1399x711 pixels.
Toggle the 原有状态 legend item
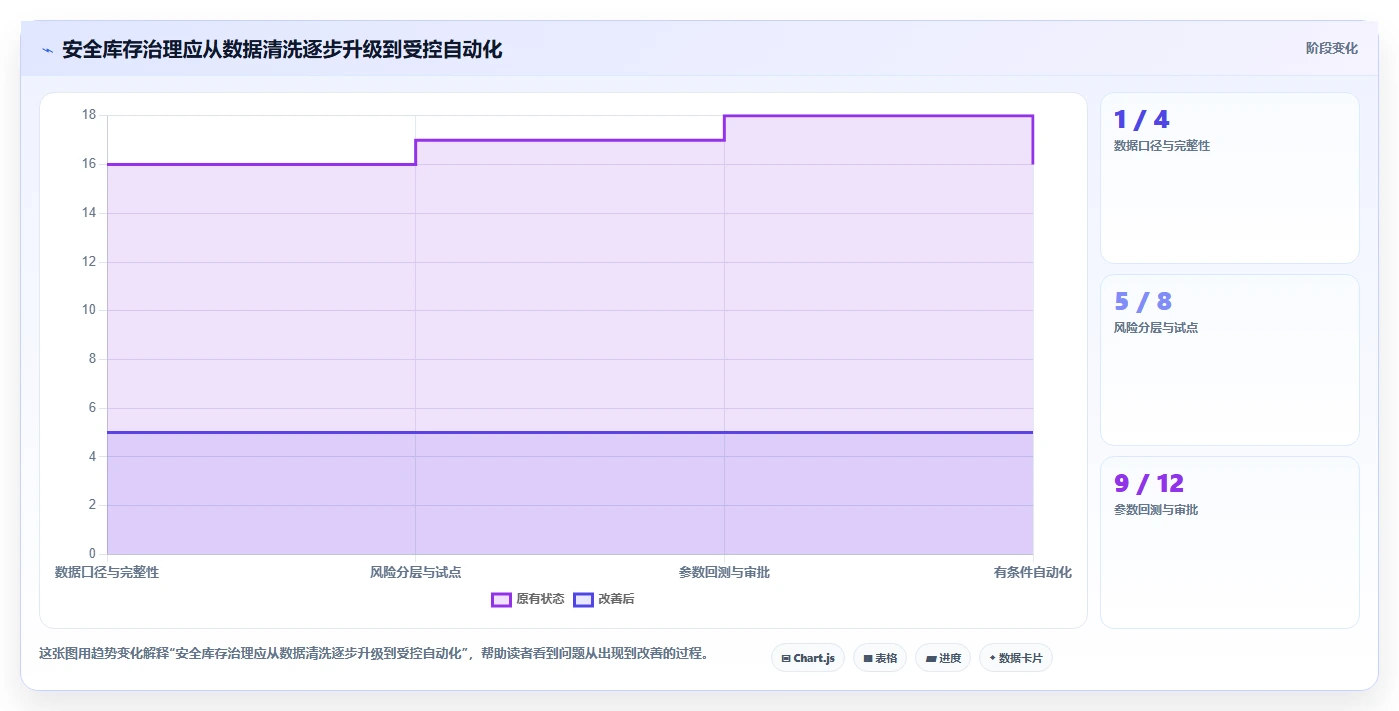pos(528,599)
